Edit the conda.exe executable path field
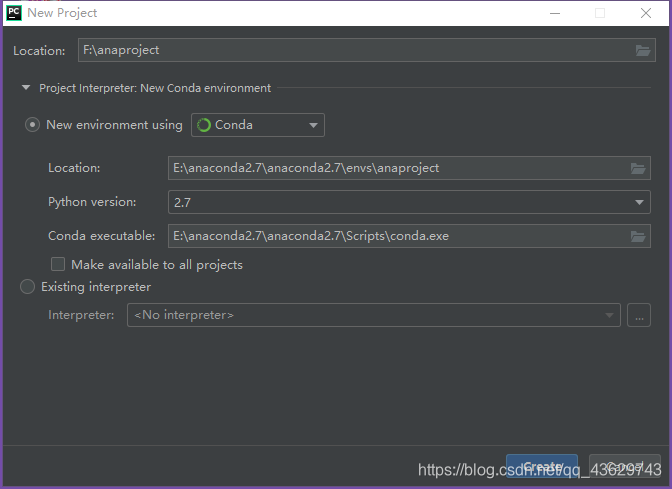 pos(409,236)
